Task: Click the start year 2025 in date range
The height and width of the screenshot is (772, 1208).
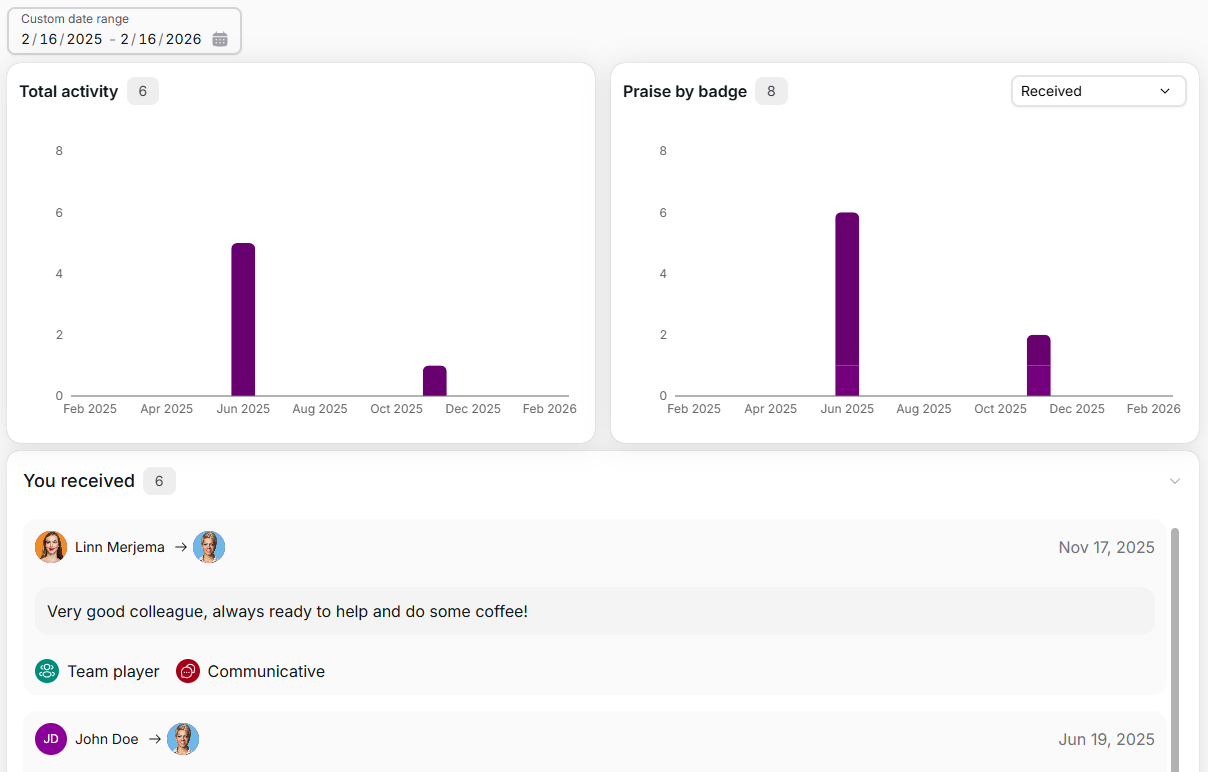Action: (x=84, y=40)
